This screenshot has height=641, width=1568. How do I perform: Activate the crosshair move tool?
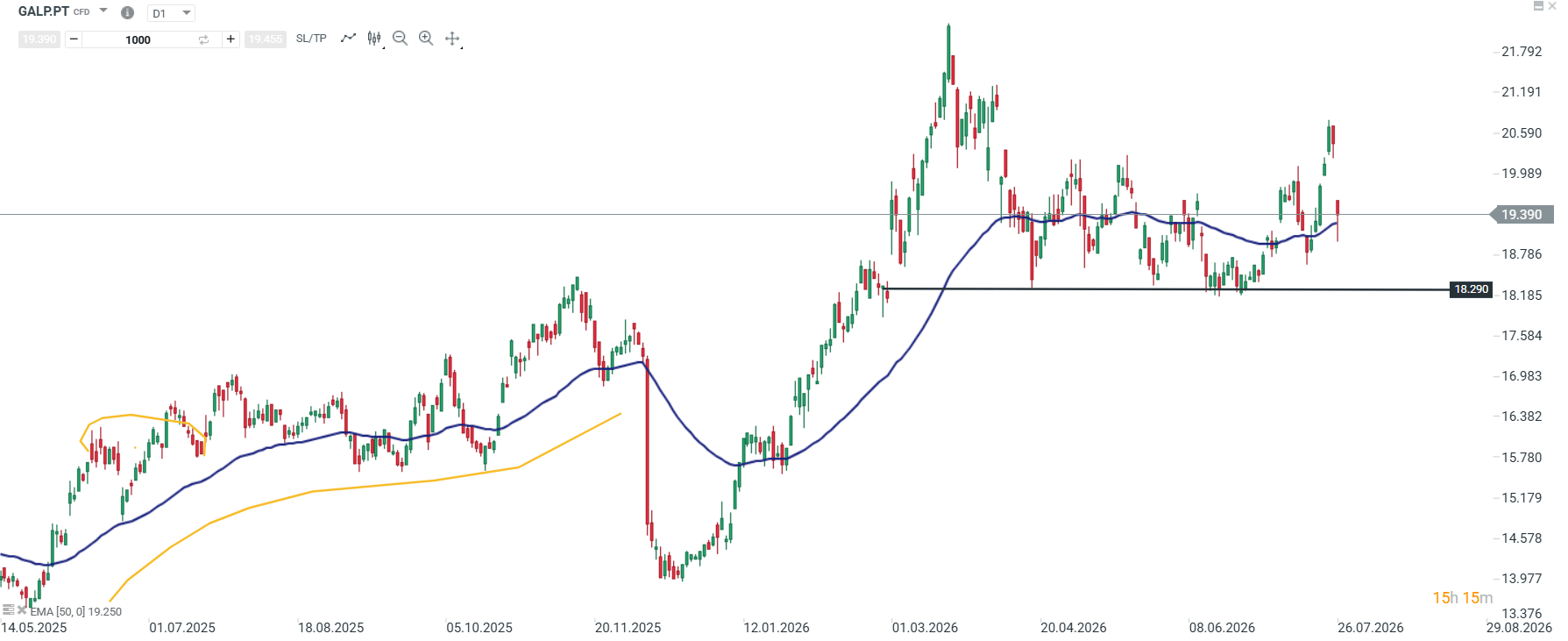pyautogui.click(x=452, y=38)
